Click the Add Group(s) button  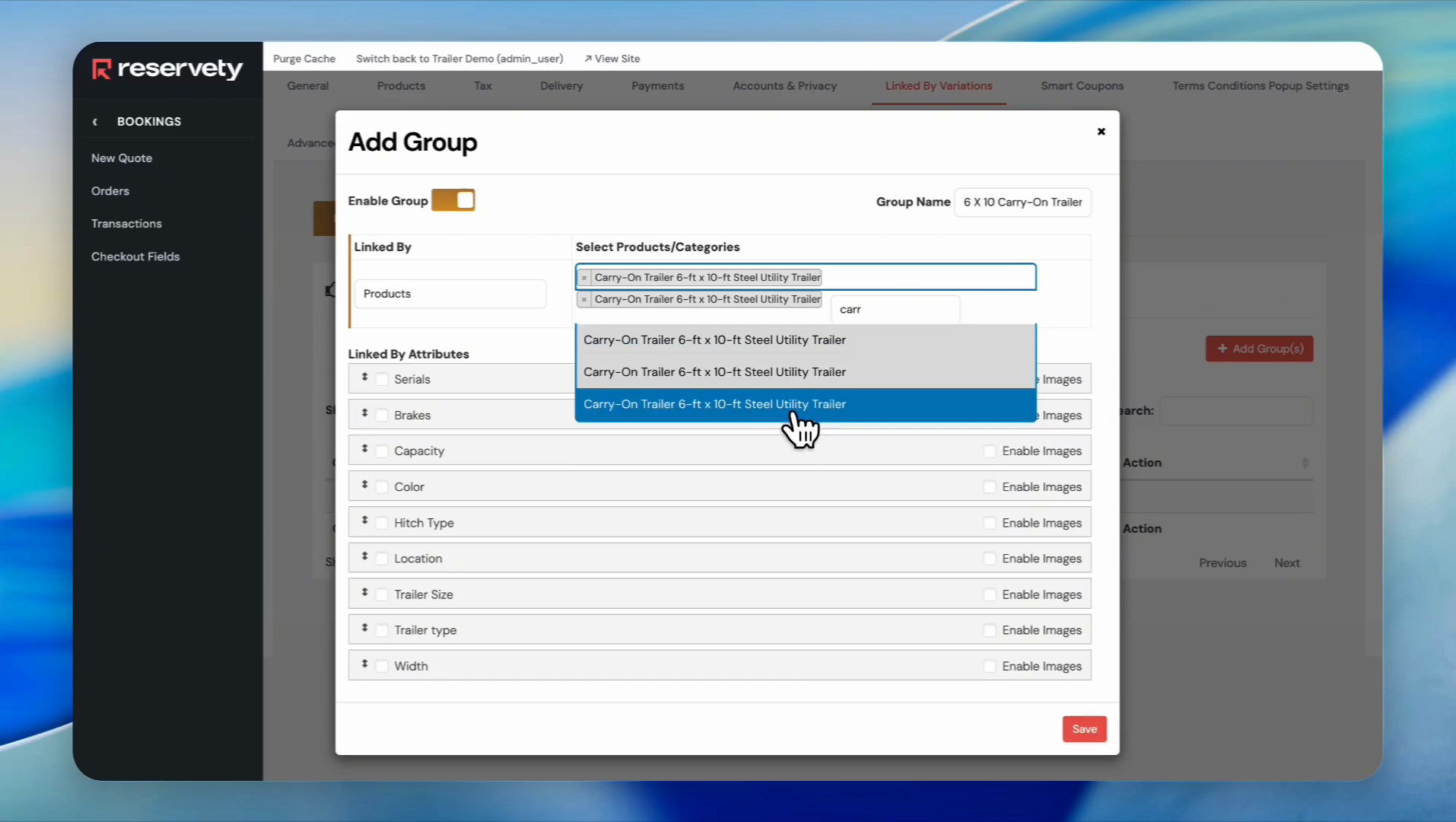coord(1259,349)
